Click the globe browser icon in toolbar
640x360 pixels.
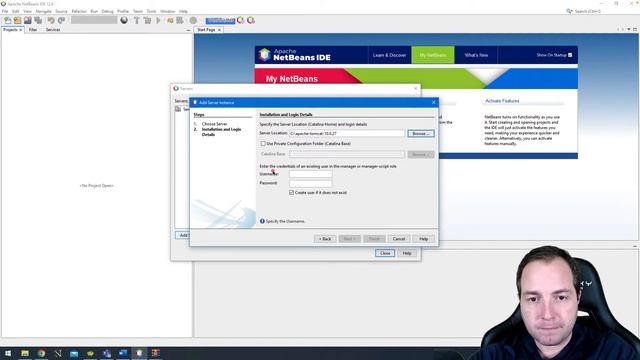124,20
